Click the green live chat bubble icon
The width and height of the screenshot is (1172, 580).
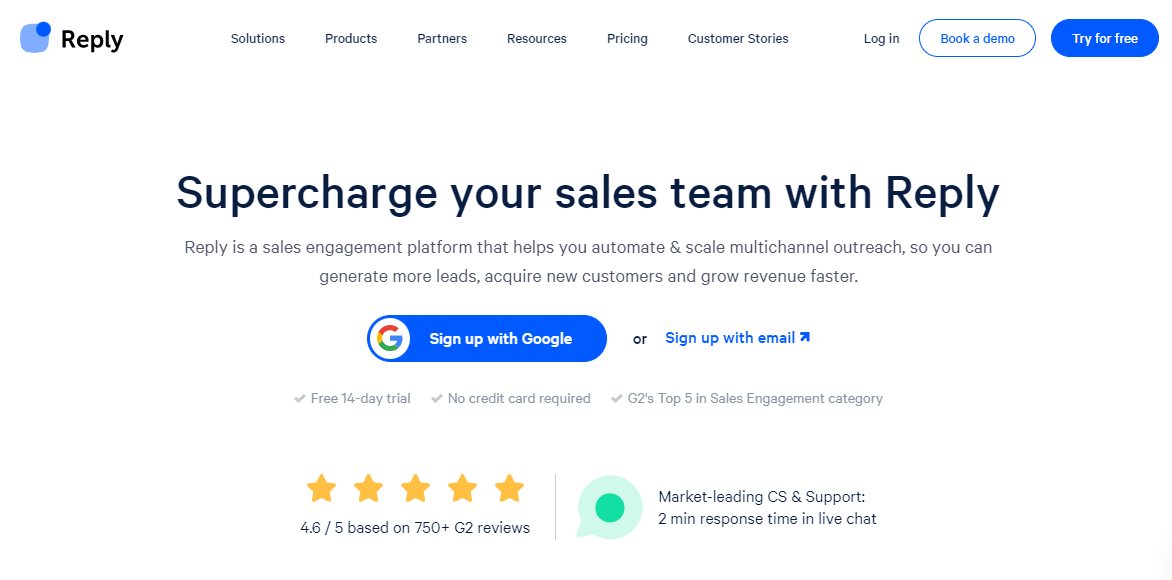pos(609,507)
